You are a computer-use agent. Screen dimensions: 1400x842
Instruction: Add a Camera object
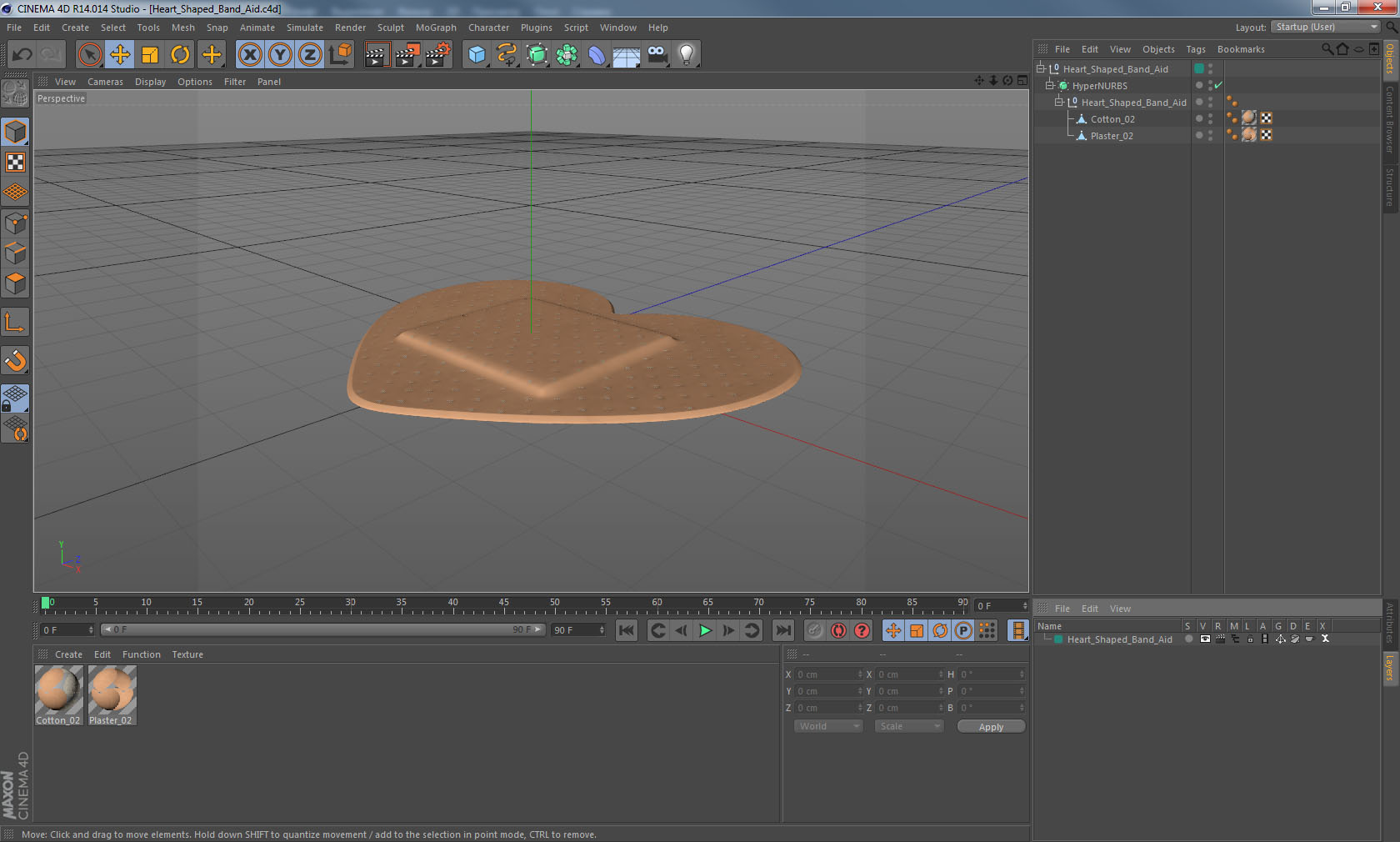click(x=657, y=55)
